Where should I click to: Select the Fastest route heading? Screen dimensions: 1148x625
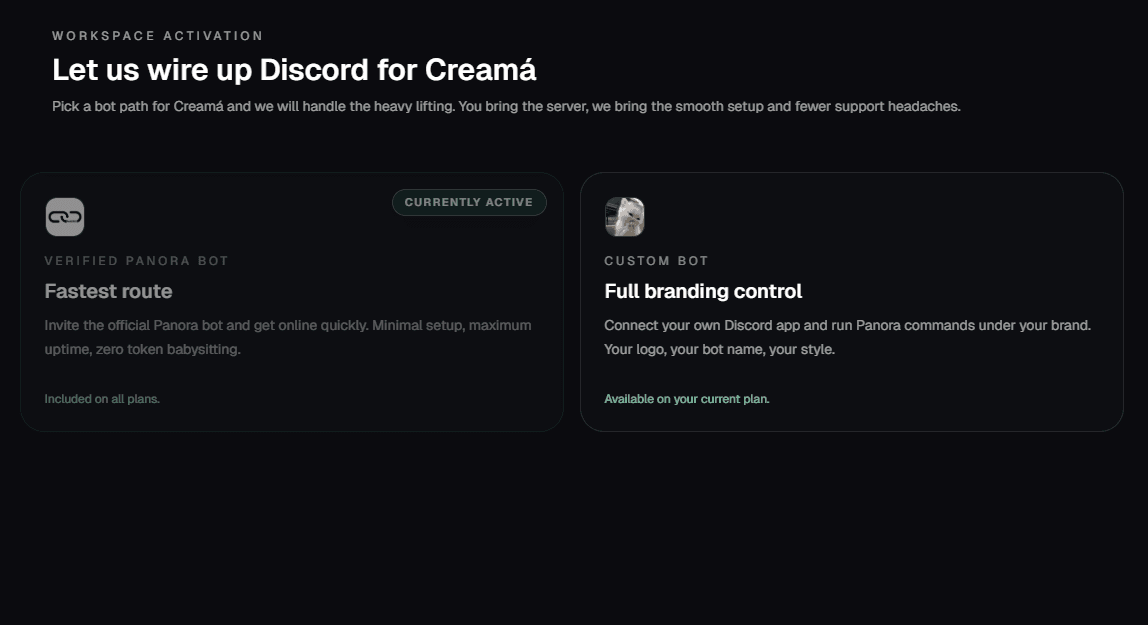coord(108,291)
